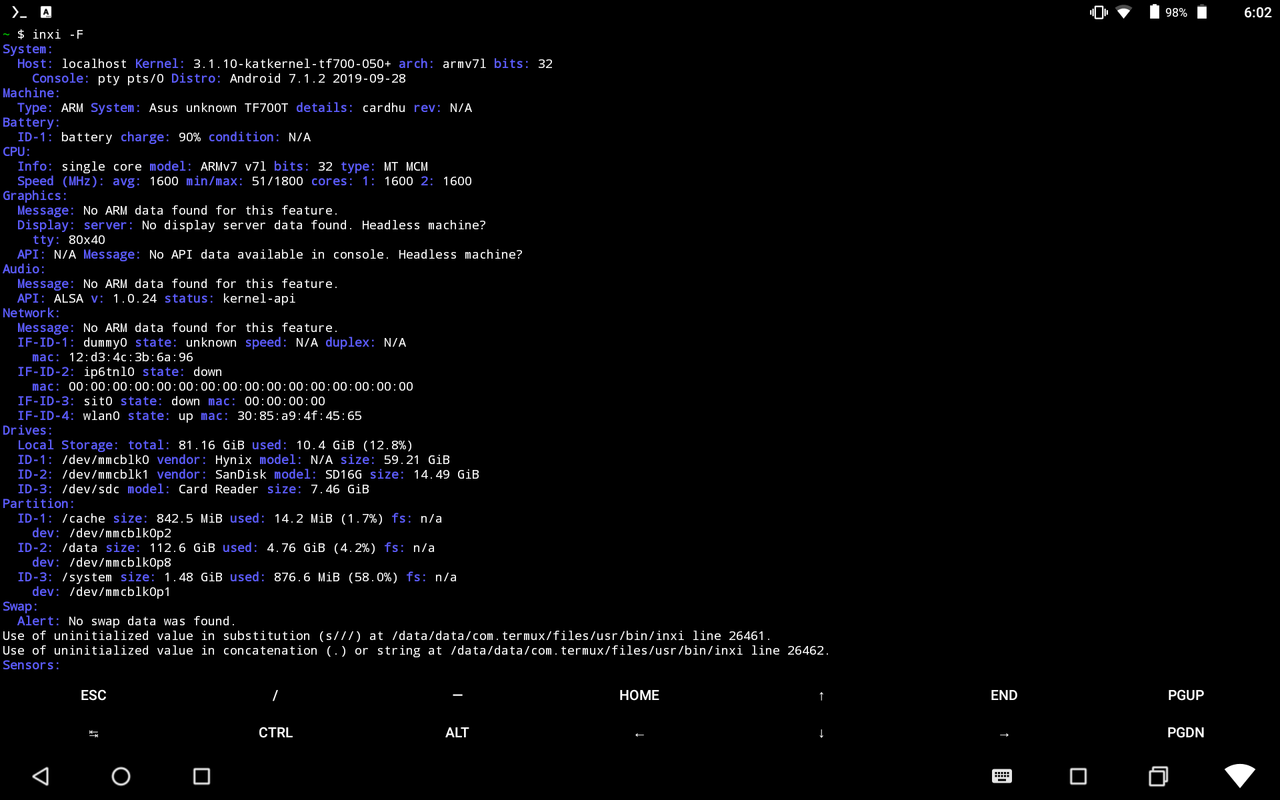Click 'sit0' interface name
1280x800 pixels.
[x=98, y=401]
